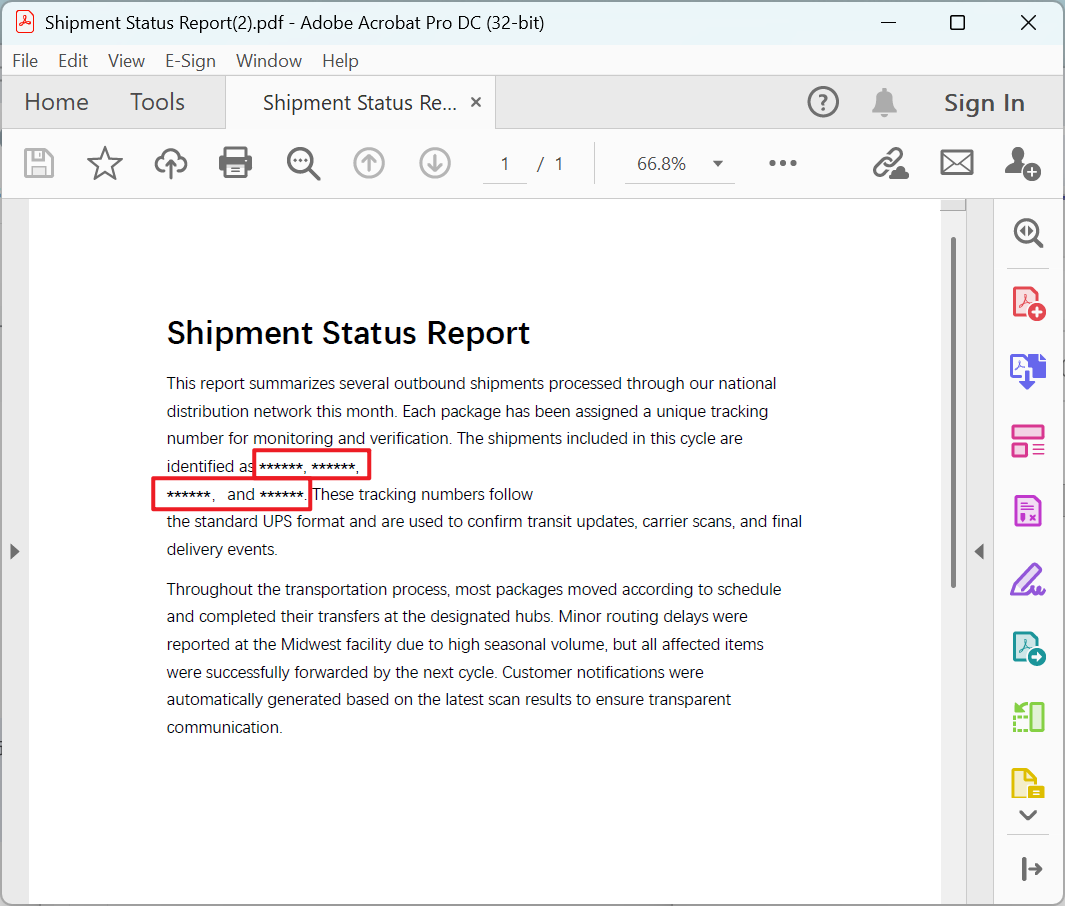Send file by email envelope icon
This screenshot has height=906, width=1065.
point(957,163)
